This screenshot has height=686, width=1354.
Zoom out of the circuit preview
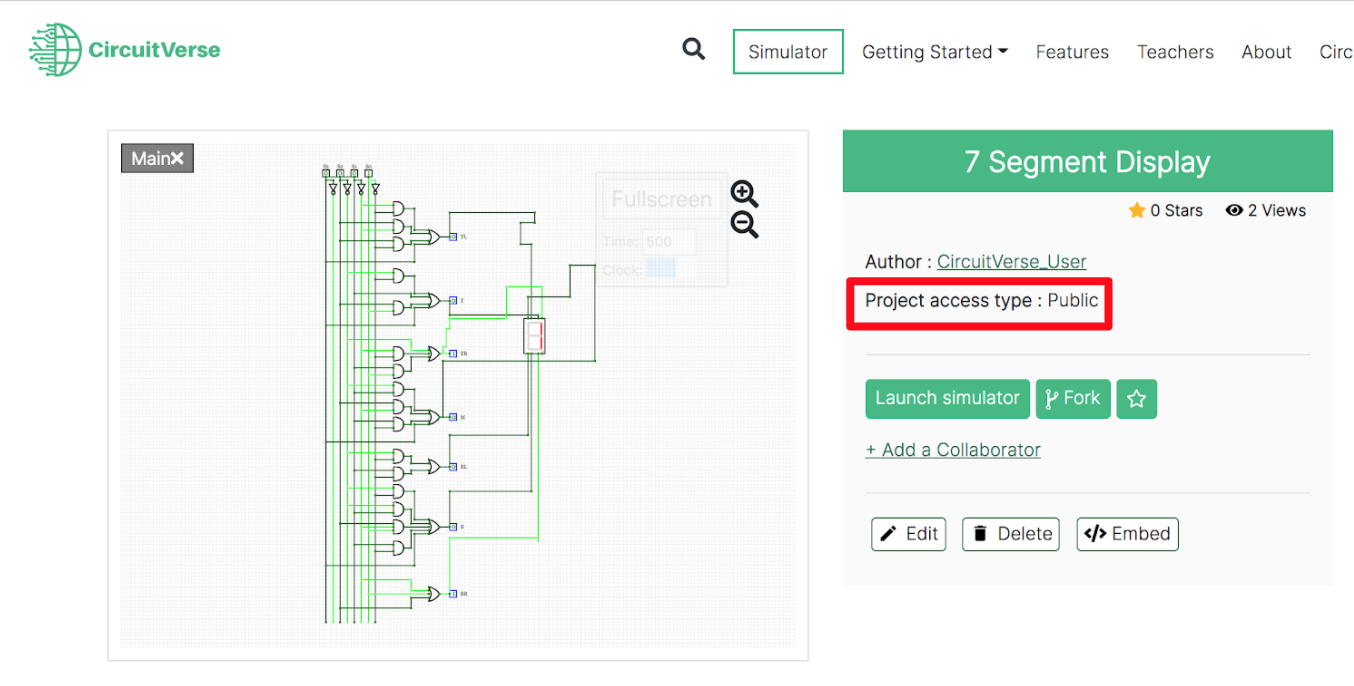744,225
